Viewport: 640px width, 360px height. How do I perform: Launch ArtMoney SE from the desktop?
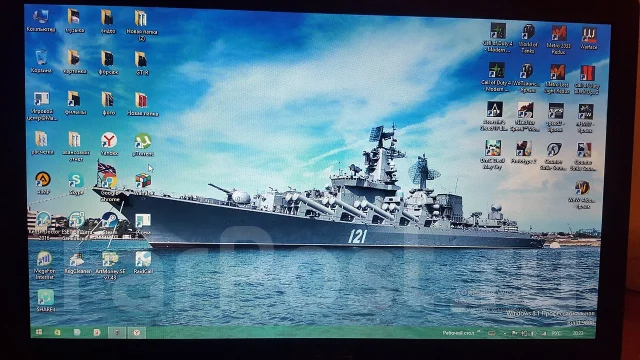coord(110,266)
